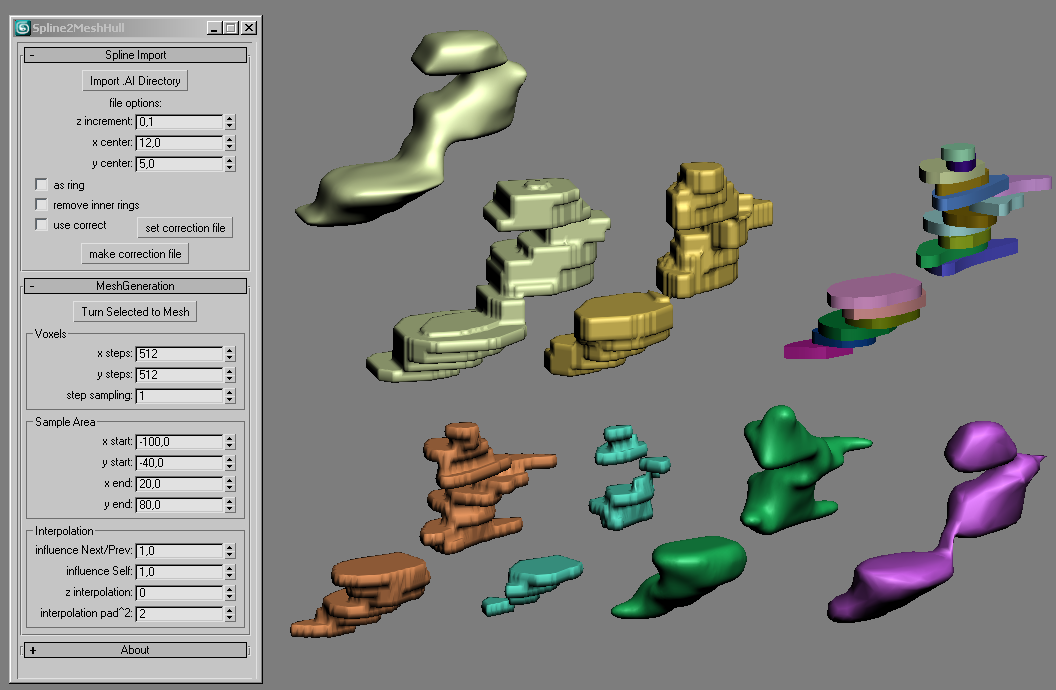Click the x center spinner arrows
Screen dimensions: 1056x690
(x=230, y=142)
